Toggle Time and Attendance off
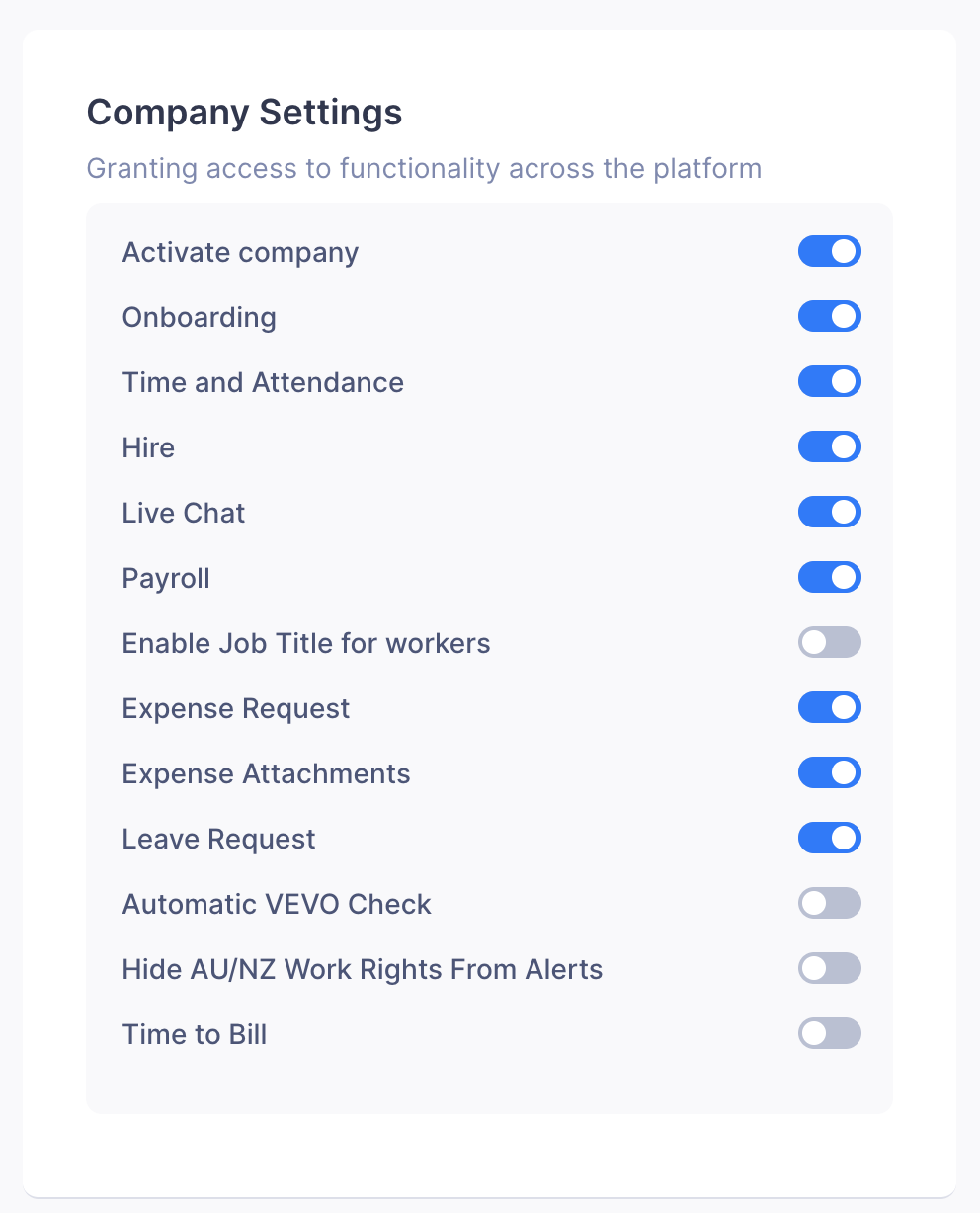 830,382
